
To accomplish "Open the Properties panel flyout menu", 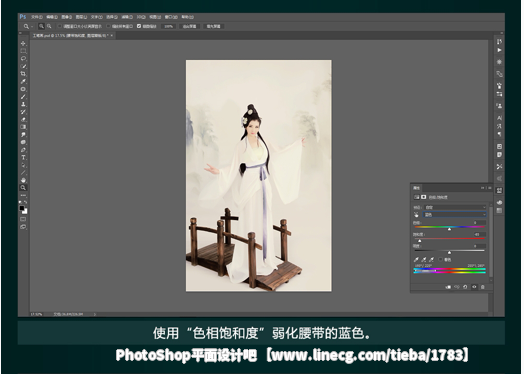I will 489,188.
